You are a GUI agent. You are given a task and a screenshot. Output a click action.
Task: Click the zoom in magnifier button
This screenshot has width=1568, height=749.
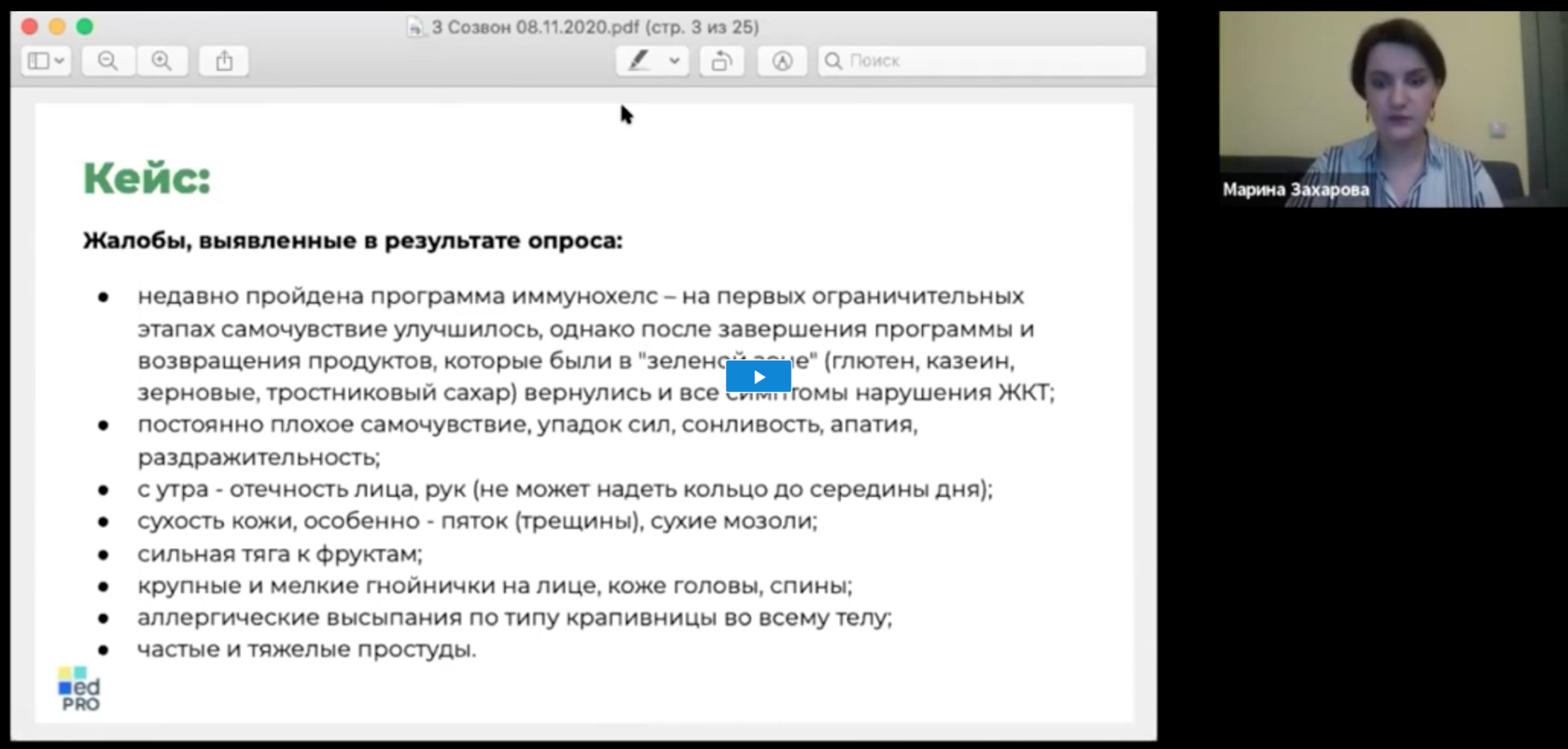161,62
